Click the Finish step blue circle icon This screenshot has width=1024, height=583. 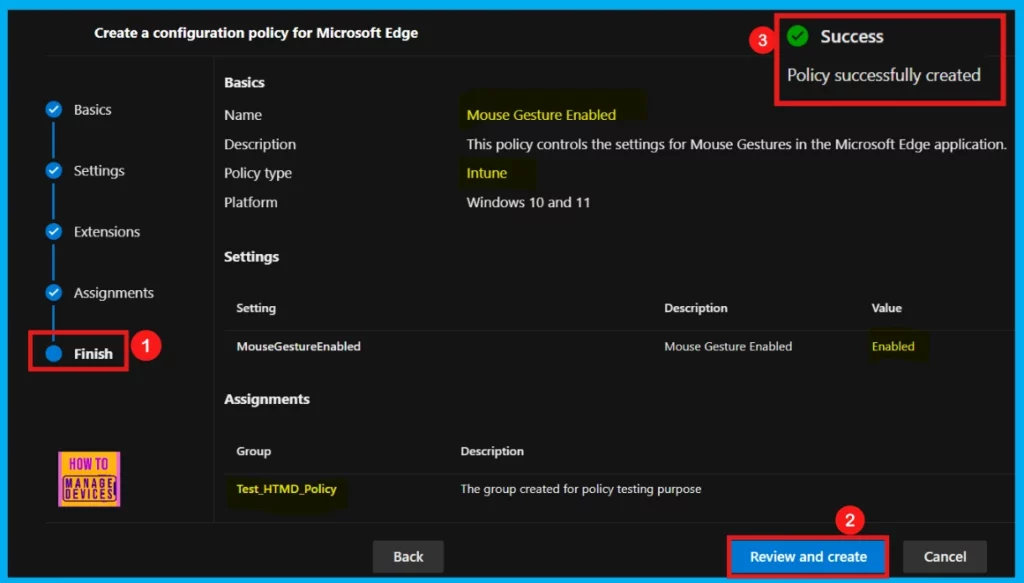coord(54,354)
